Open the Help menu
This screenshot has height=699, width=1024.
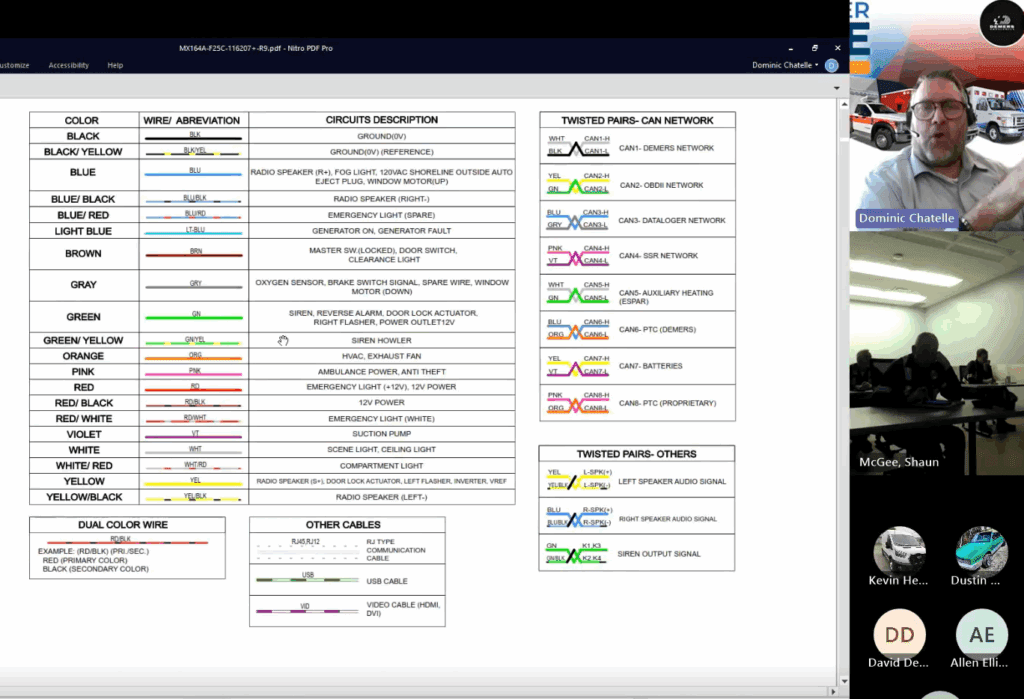[x=115, y=65]
